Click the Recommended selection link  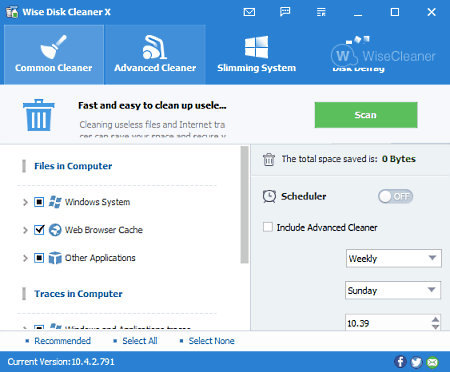point(62,341)
